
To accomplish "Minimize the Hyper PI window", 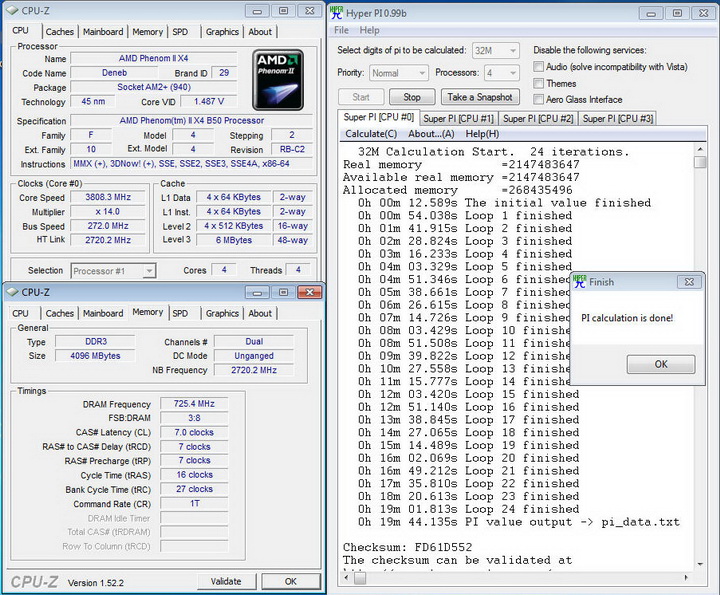I will (x=651, y=13).
